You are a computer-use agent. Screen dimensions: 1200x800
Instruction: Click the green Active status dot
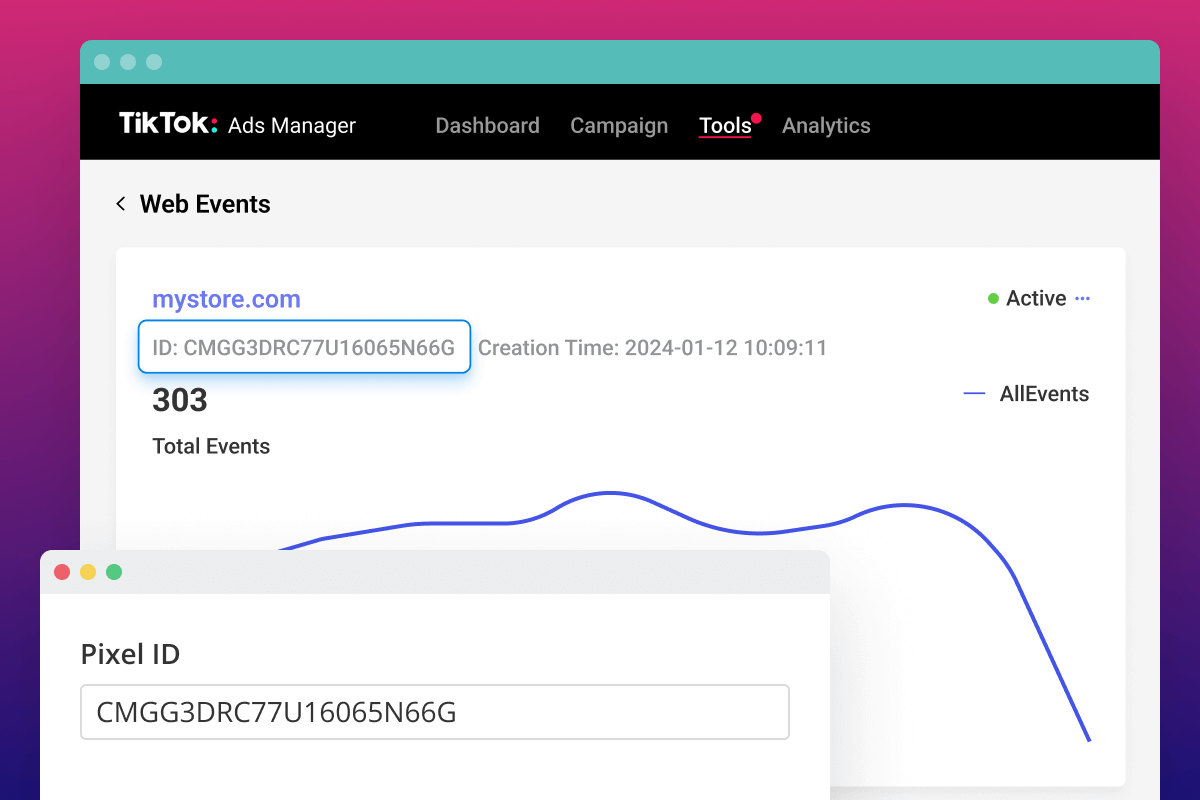click(x=993, y=299)
